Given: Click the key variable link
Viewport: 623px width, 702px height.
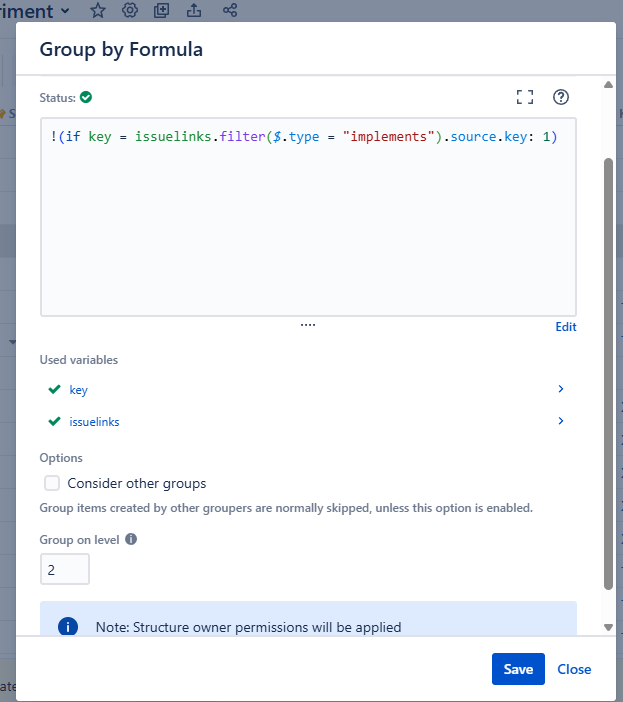Looking at the screenshot, I should click(78, 390).
